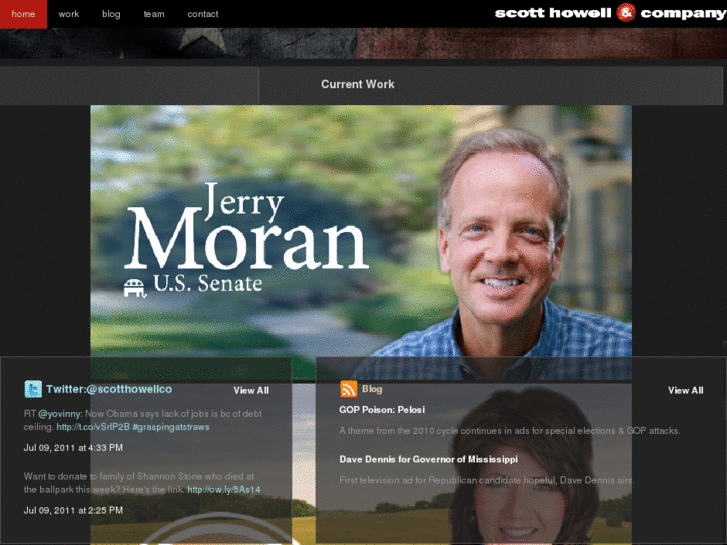Click the First television ad summary text
This screenshot has width=727, height=545.
[x=487, y=480]
